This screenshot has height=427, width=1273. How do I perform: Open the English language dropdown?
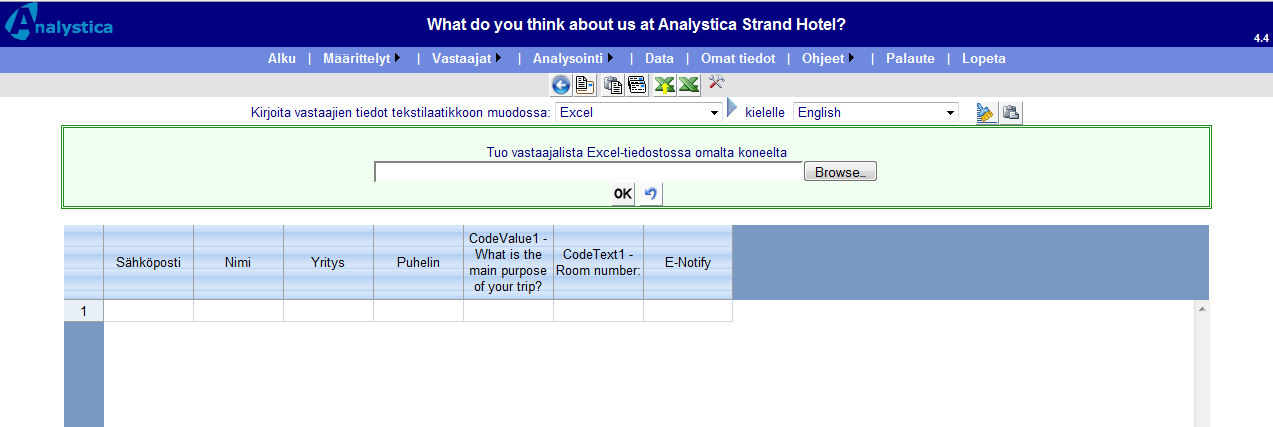coord(876,112)
